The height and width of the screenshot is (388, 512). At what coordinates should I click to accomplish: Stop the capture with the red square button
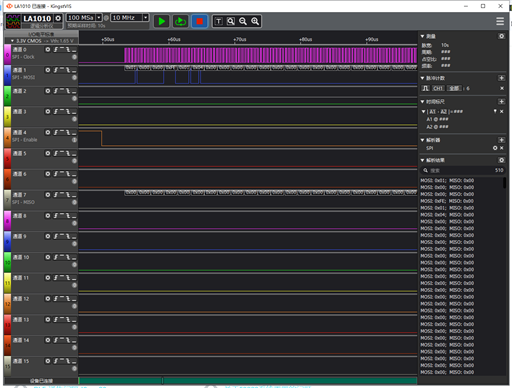coord(199,21)
